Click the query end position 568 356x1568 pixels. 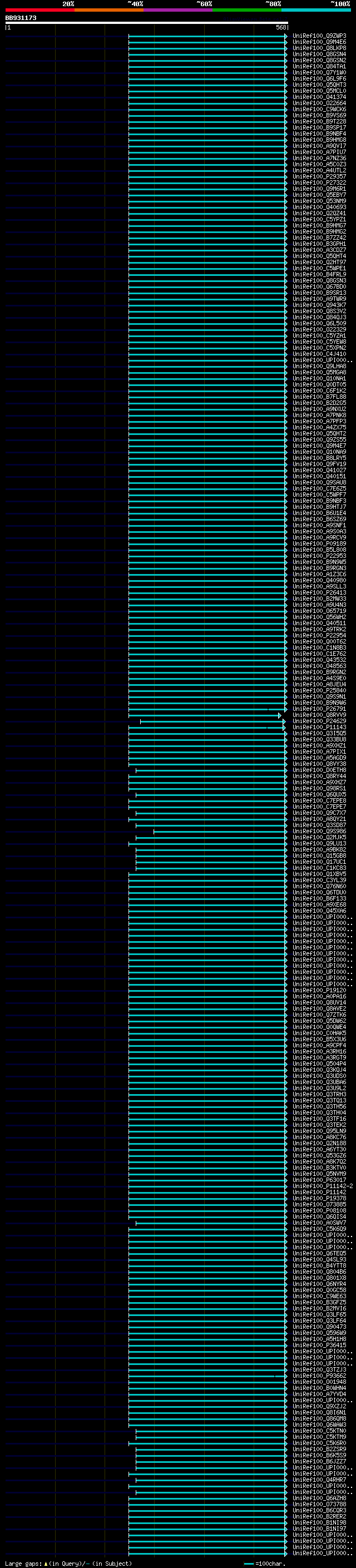280,27
